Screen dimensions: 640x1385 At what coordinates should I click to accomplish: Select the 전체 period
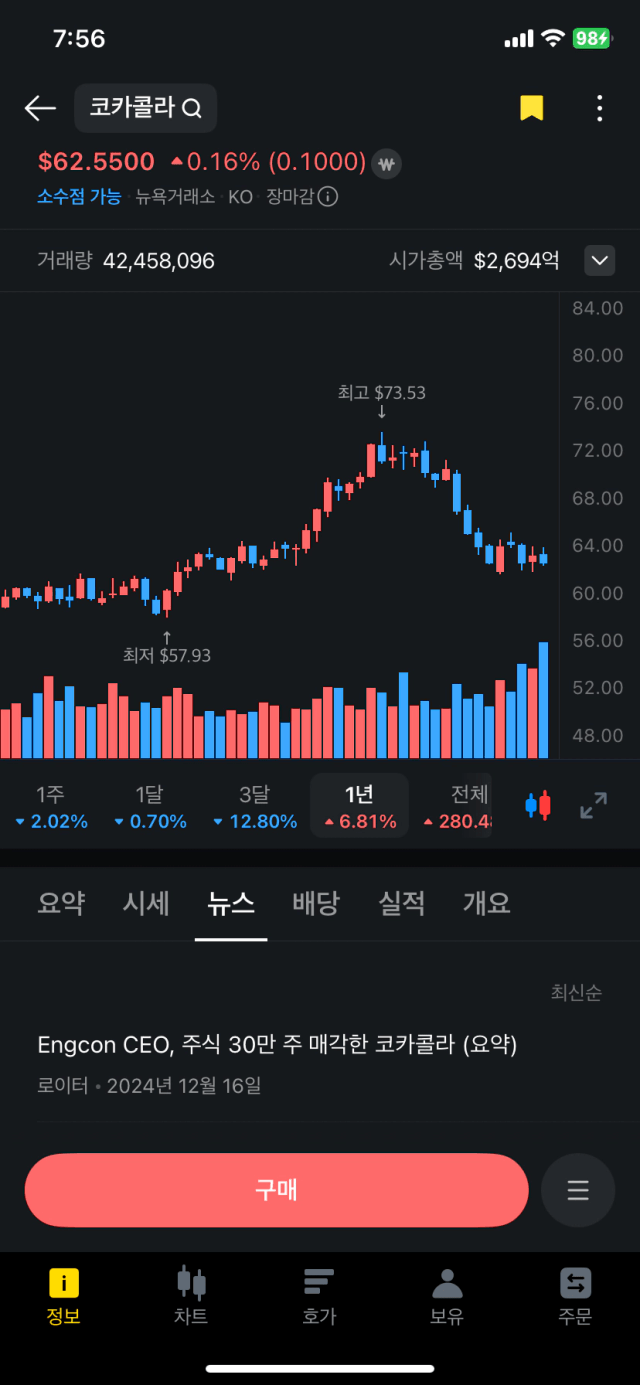click(x=458, y=808)
